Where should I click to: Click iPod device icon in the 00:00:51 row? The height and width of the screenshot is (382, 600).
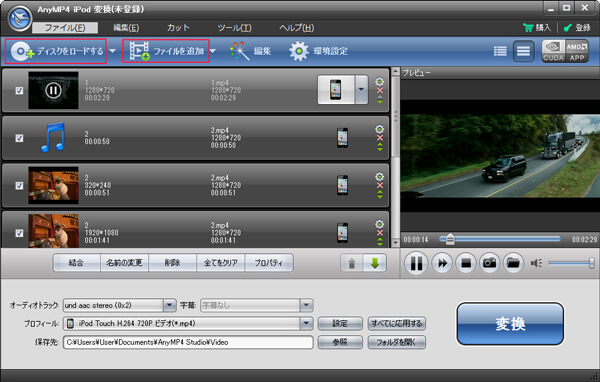point(342,185)
